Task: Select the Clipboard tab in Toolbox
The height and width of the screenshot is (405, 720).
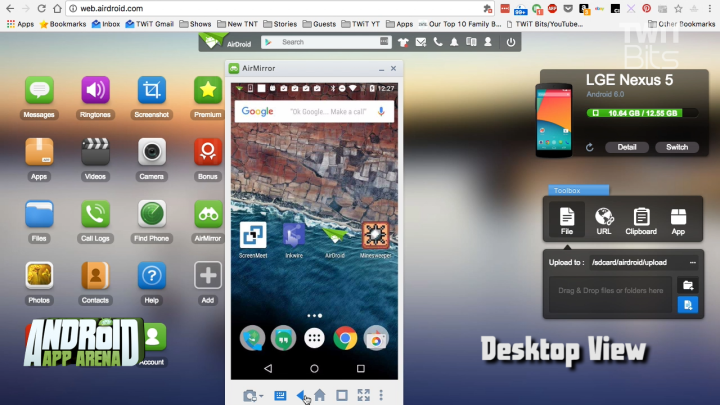Action: 641,220
